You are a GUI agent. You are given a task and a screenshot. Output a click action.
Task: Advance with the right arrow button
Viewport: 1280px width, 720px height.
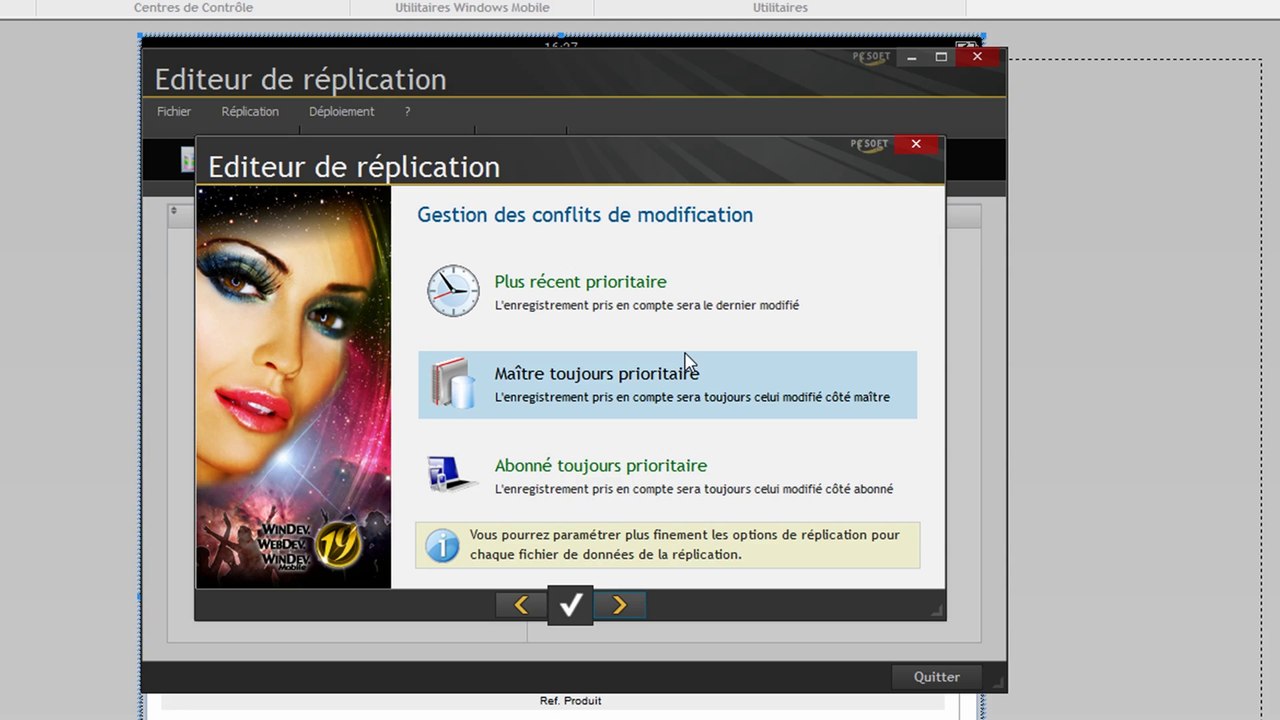pyautogui.click(x=619, y=605)
